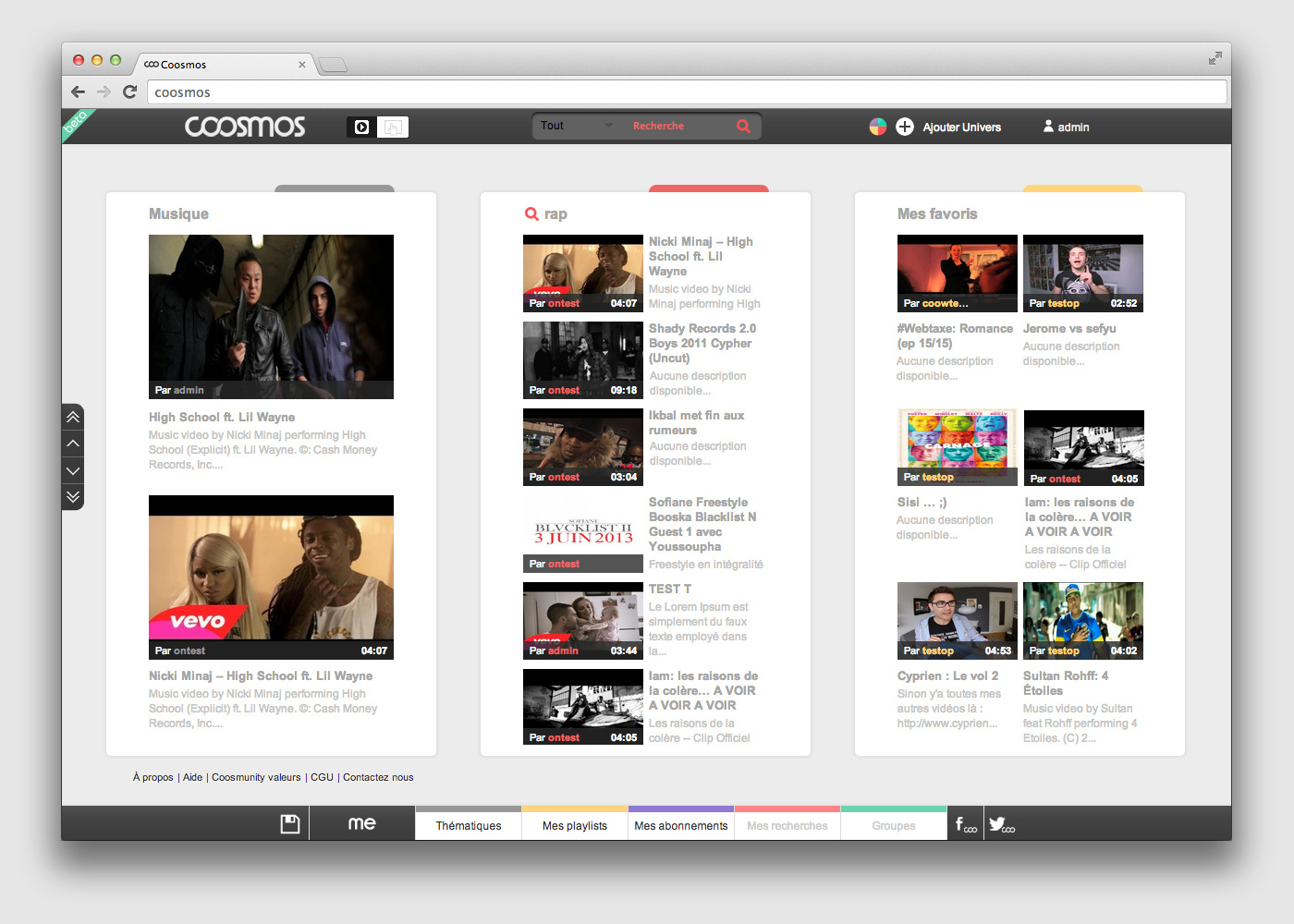Open 'À propos' footer link
Image resolution: width=1294 pixels, height=924 pixels.
(x=153, y=777)
